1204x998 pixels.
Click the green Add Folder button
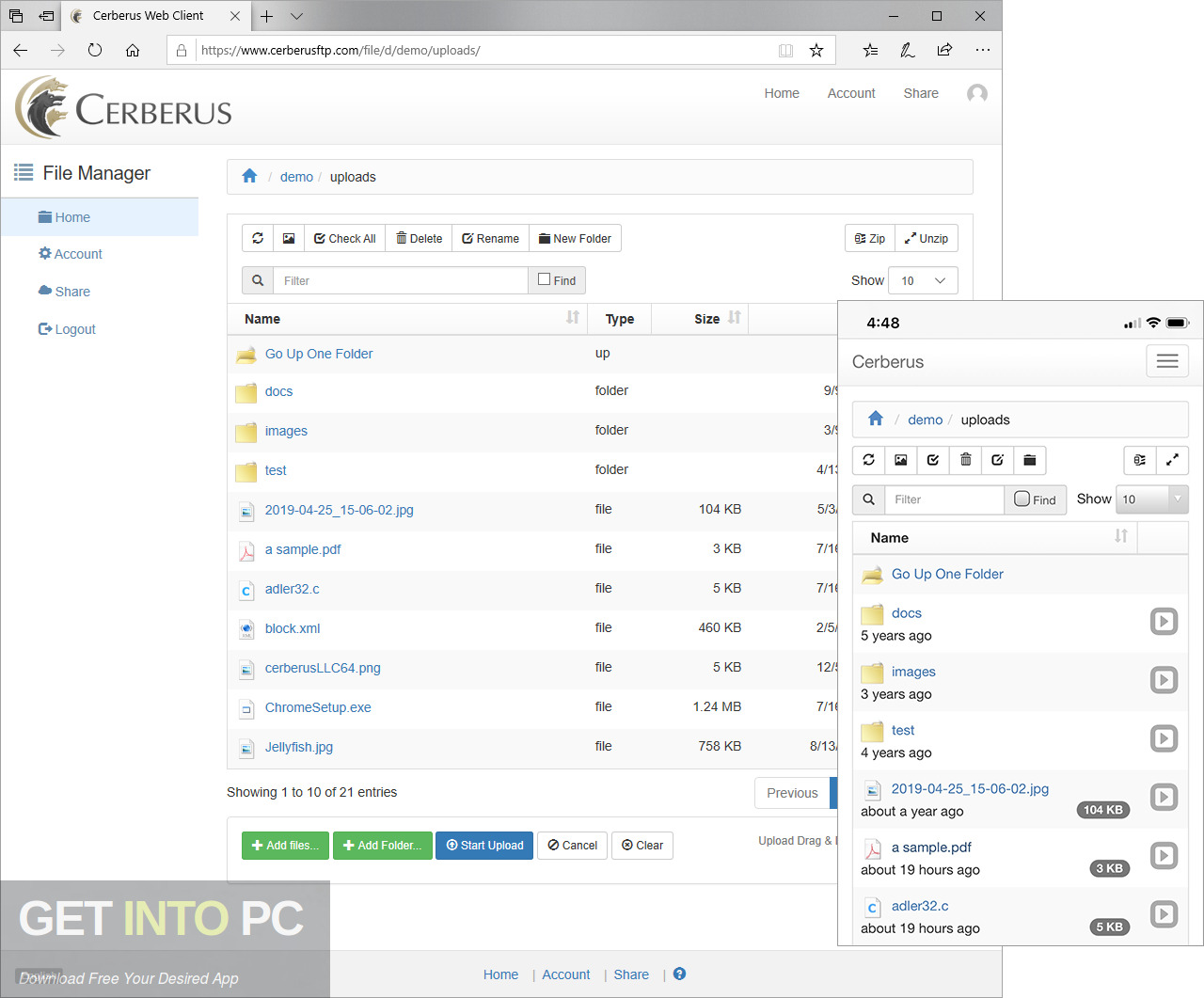[x=383, y=846]
